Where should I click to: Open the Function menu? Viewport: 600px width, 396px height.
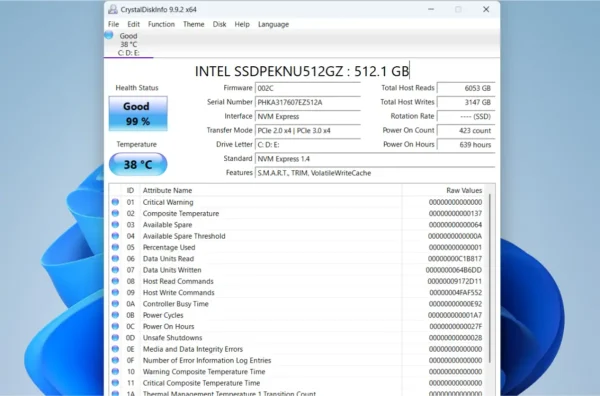[161, 24]
